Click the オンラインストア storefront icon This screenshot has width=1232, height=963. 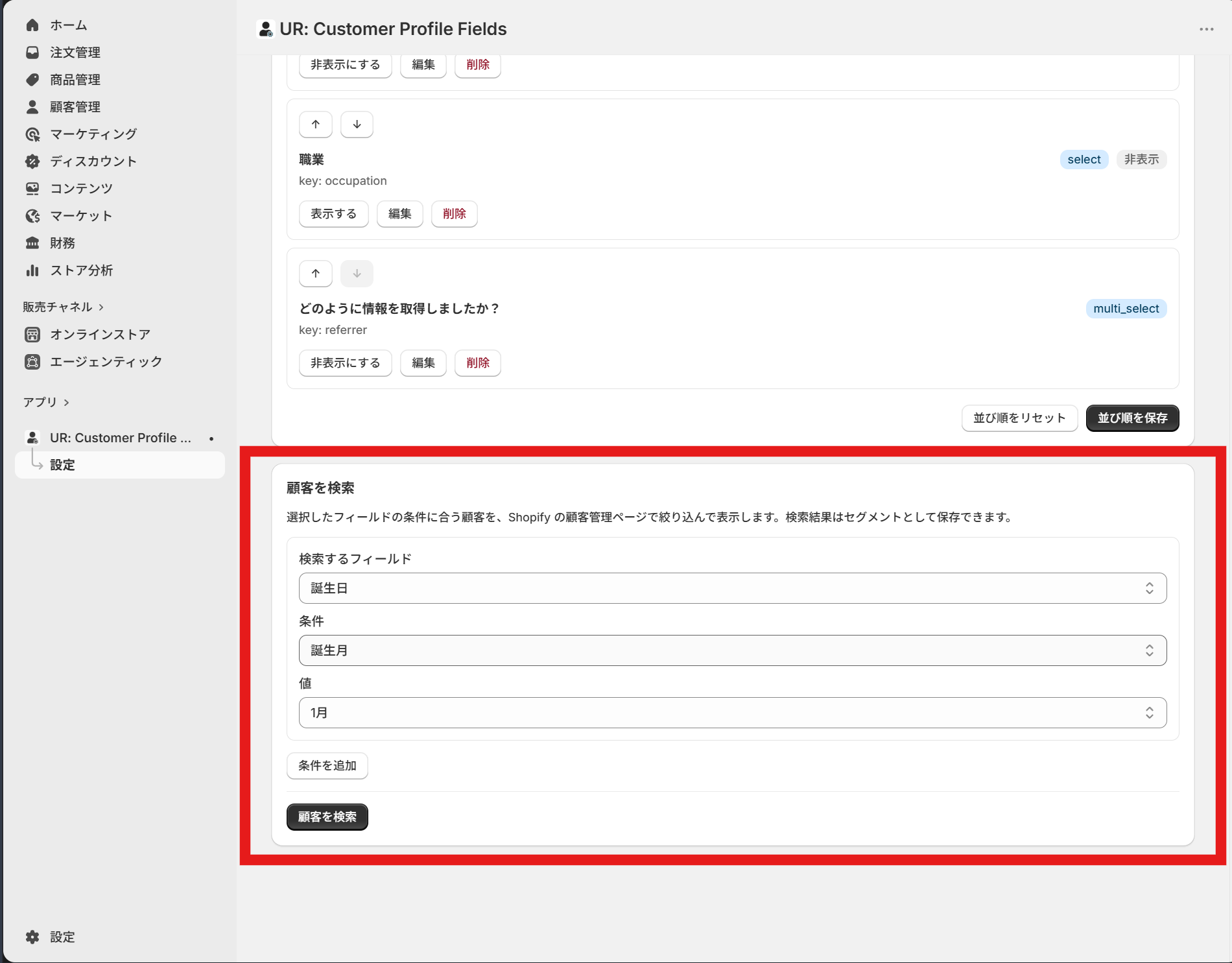(32, 335)
